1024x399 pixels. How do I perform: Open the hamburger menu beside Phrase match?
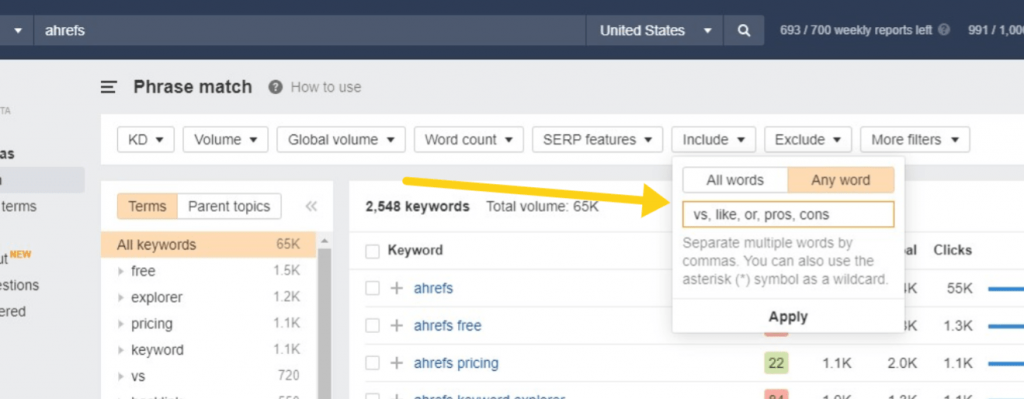click(x=108, y=87)
